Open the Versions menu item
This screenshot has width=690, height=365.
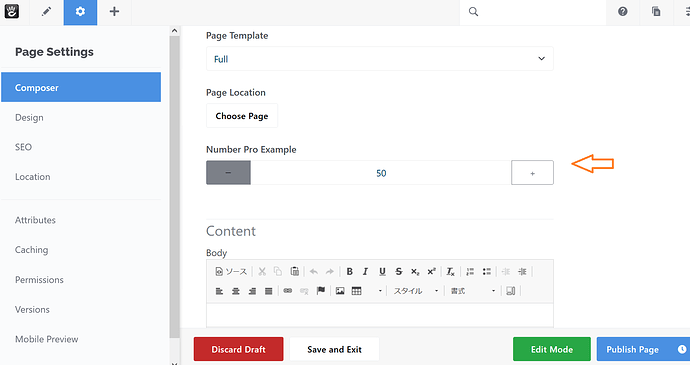pos(32,310)
